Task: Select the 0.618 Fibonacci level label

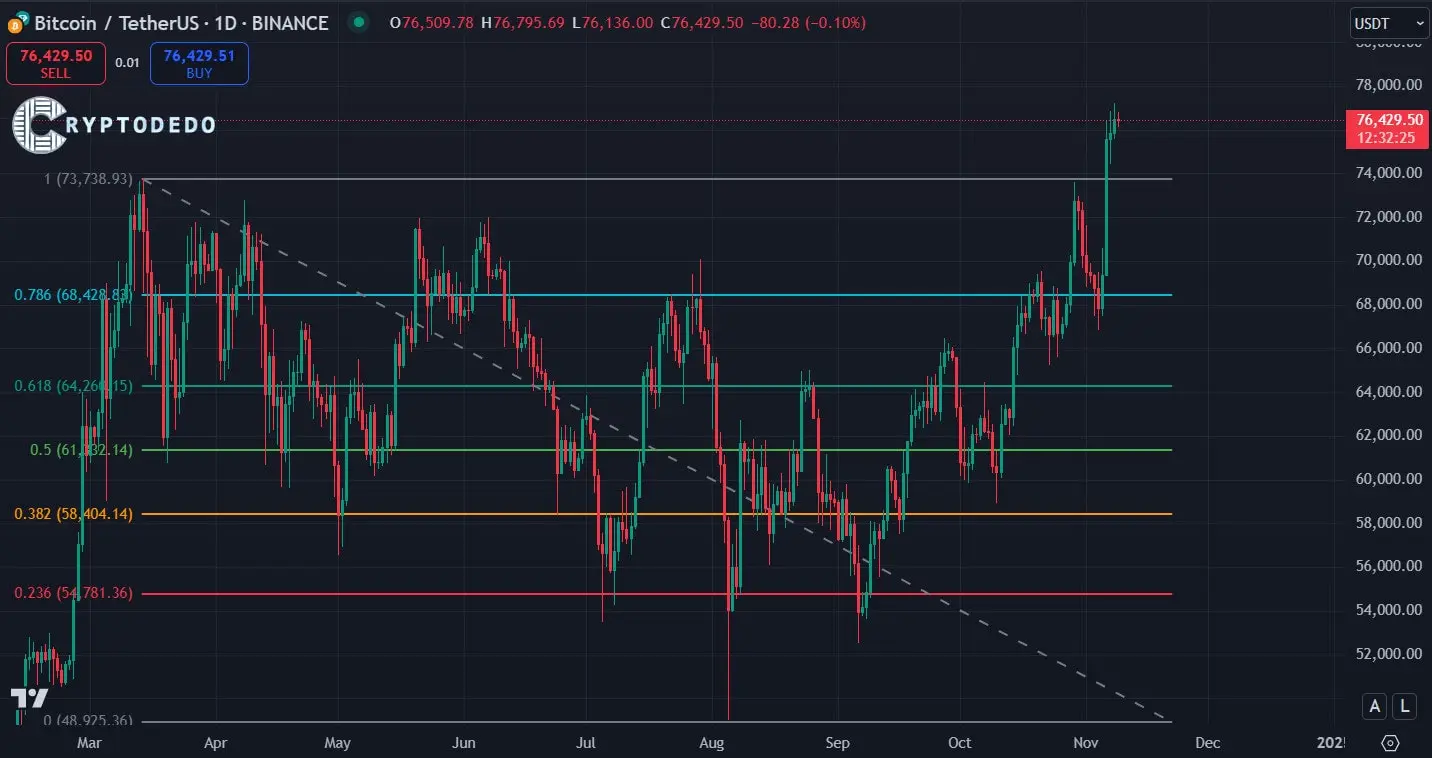Action: [x=73, y=386]
